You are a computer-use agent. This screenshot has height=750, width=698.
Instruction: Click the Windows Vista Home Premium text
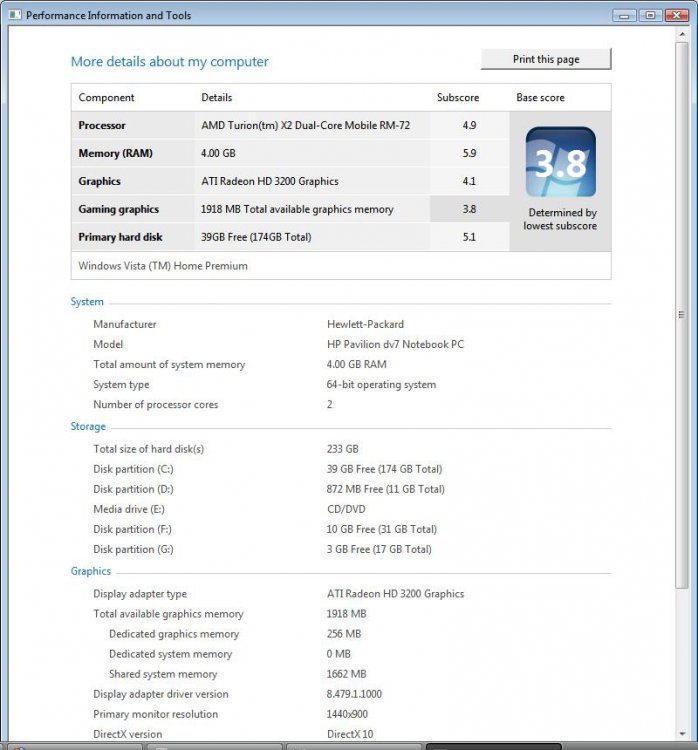click(163, 266)
